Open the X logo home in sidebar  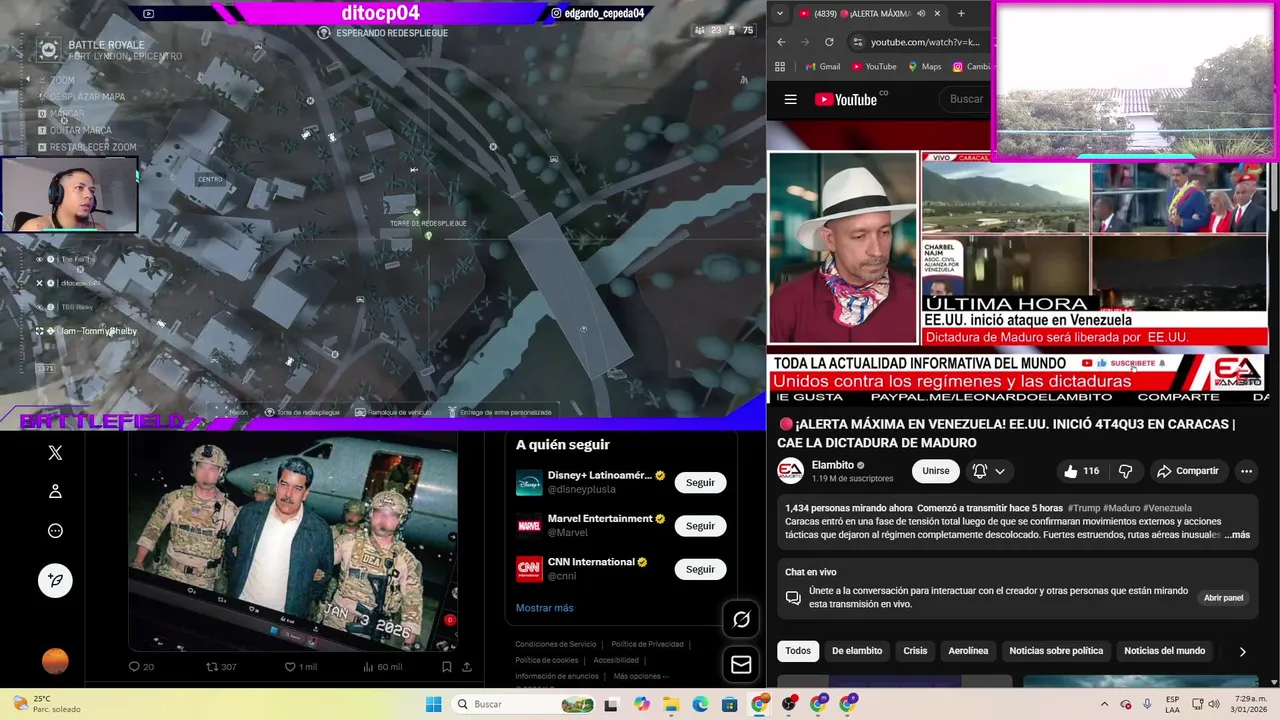(x=55, y=453)
